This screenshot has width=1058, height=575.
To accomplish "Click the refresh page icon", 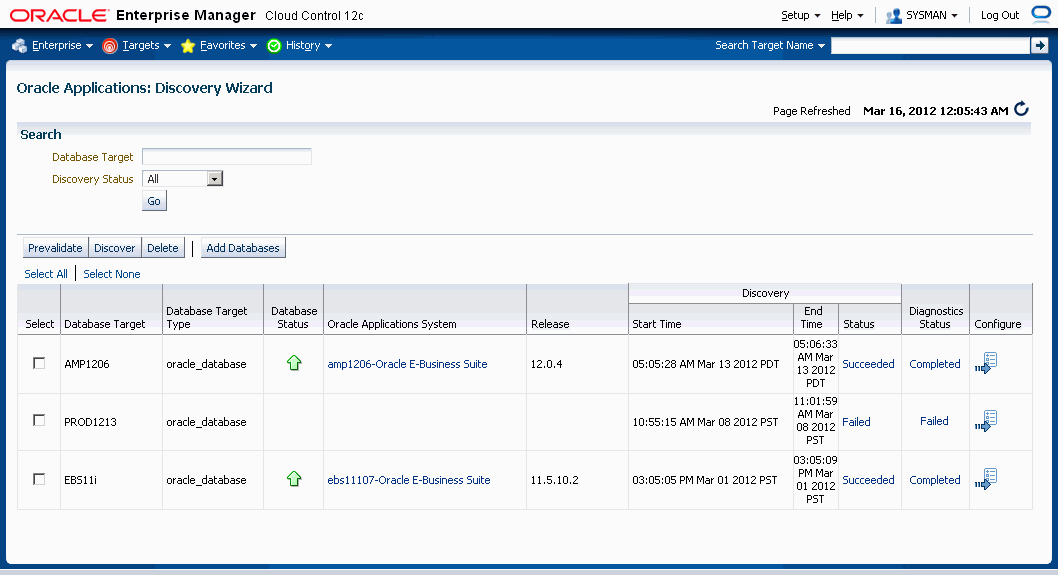I will (x=1022, y=109).
